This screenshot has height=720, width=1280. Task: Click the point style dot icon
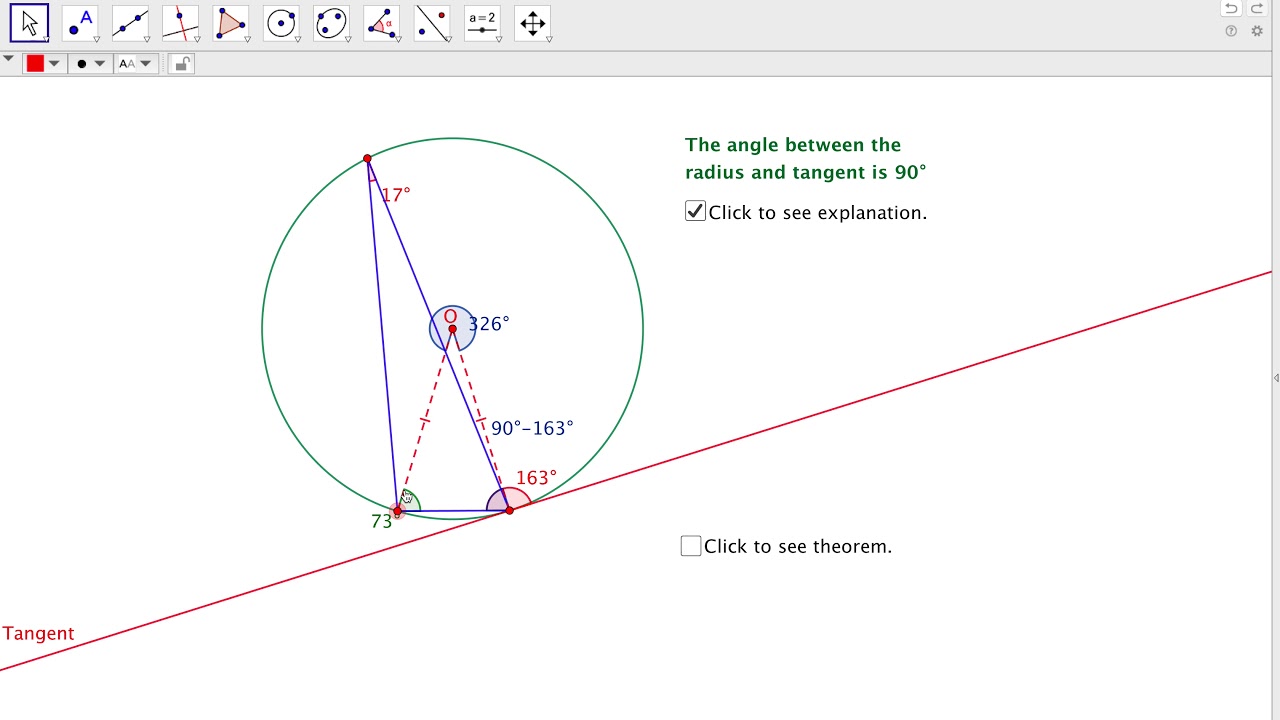pyautogui.click(x=82, y=64)
